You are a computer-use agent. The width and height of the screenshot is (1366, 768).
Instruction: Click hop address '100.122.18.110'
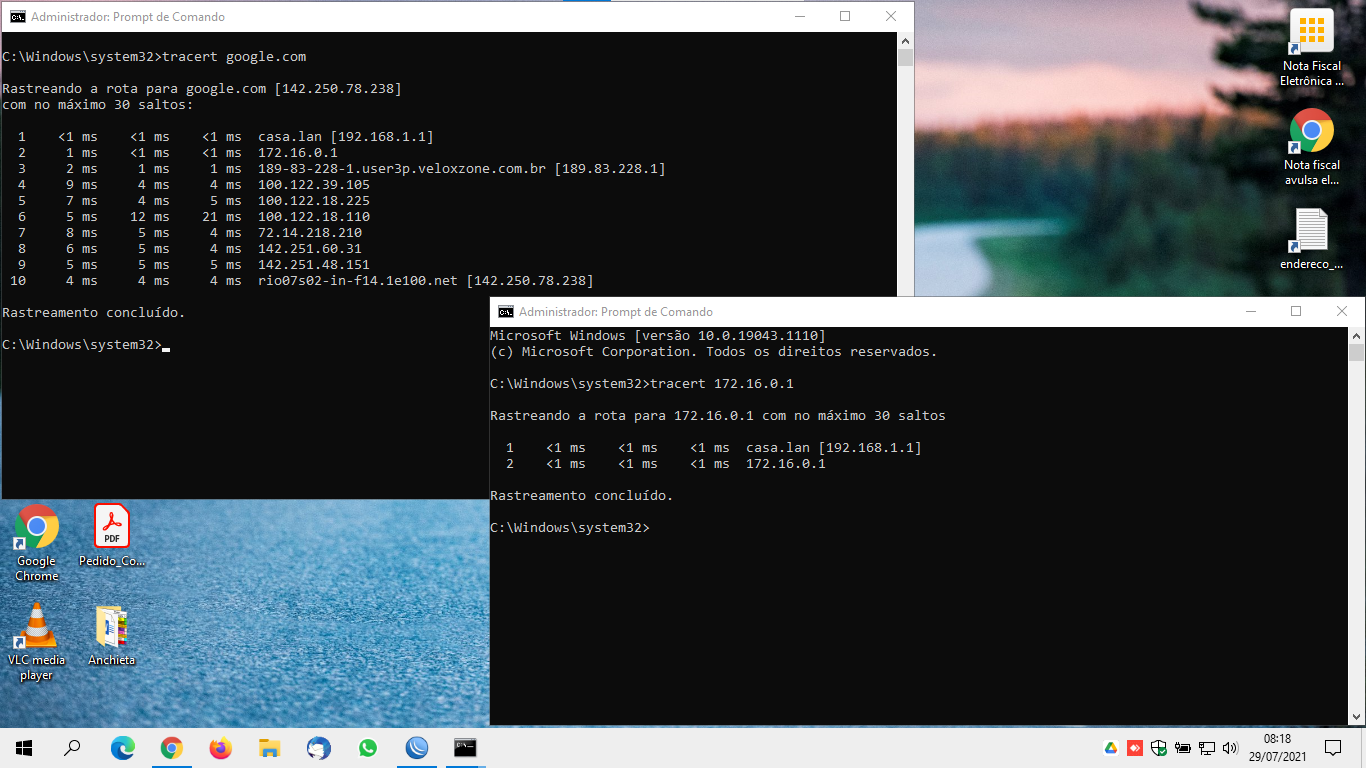[x=314, y=217]
